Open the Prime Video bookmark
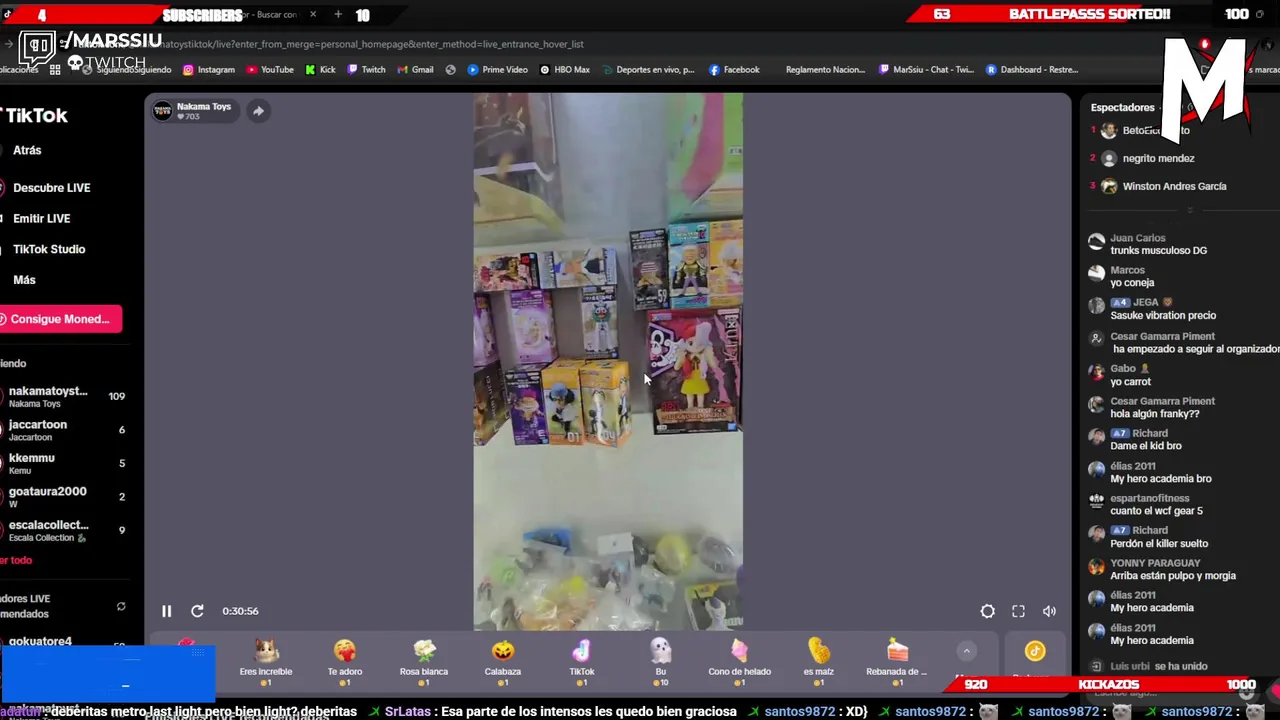 coord(498,70)
